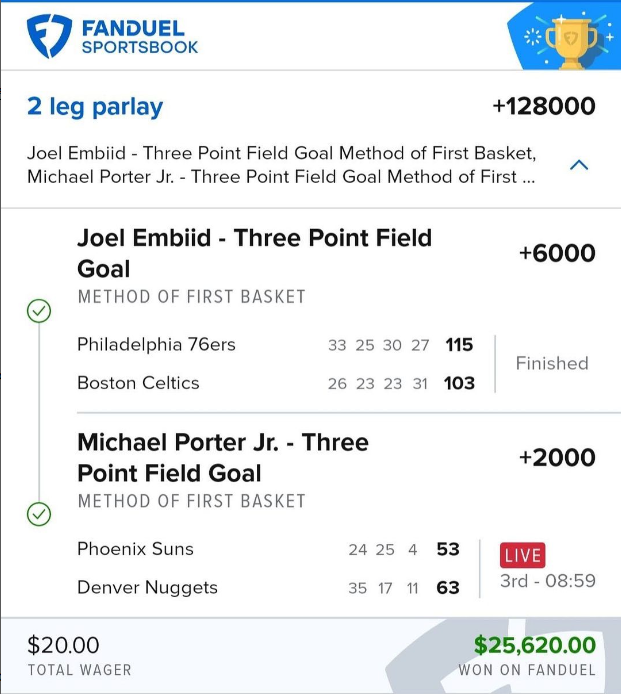Click the green checkmark beside Michael Porter Jr. leg
The image size is (621, 694).
click(x=38, y=514)
